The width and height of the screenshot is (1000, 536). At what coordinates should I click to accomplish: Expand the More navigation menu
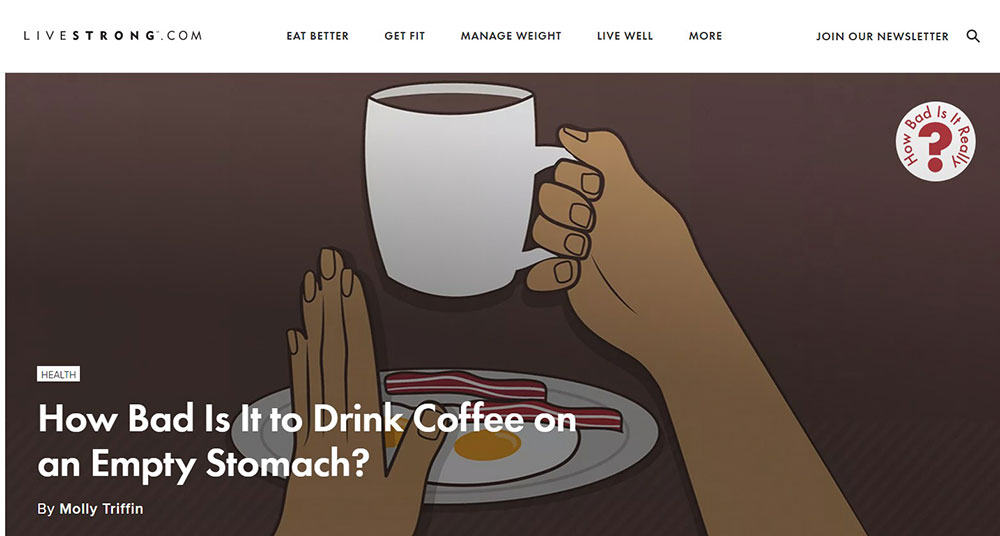pyautogui.click(x=705, y=36)
